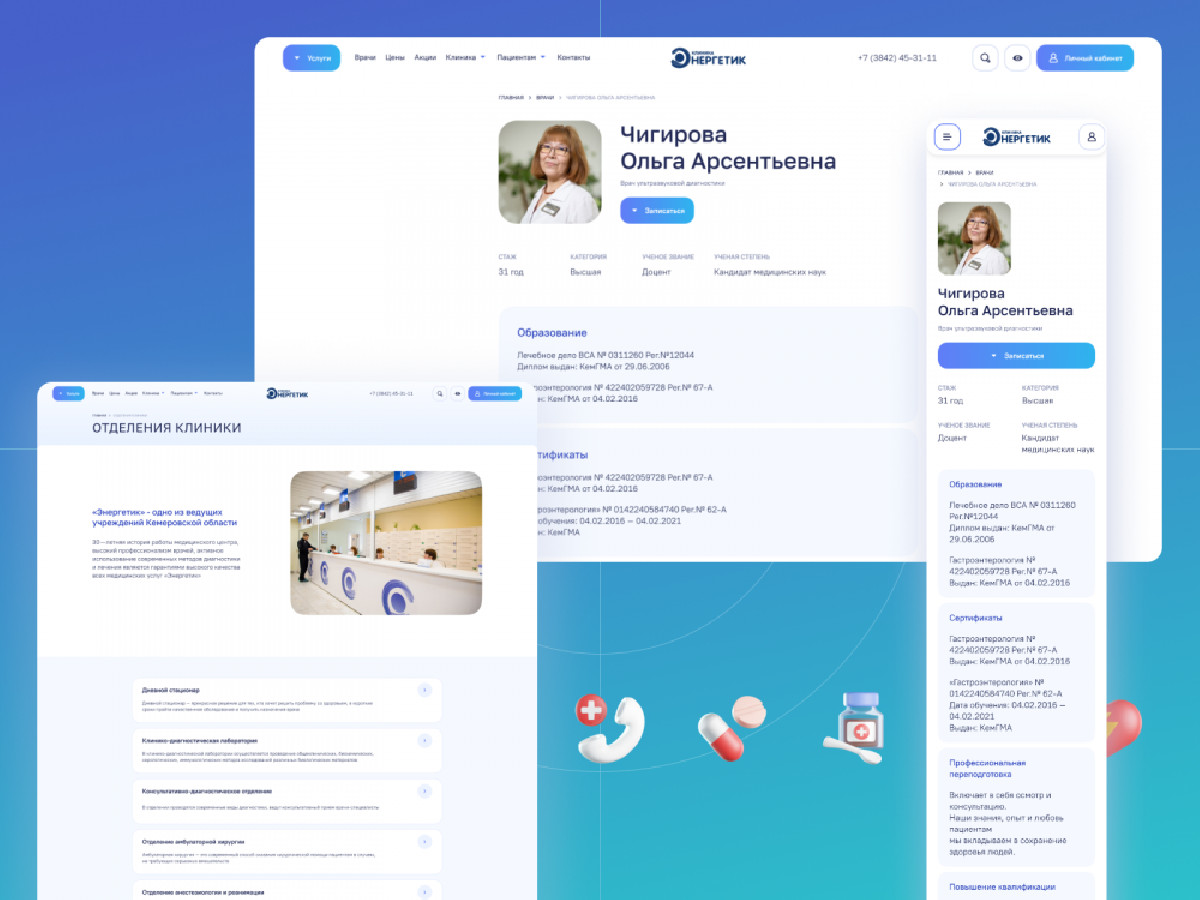Expand the Клинико-диагностическая лаборатория section
1200x900 pixels.
point(424,741)
